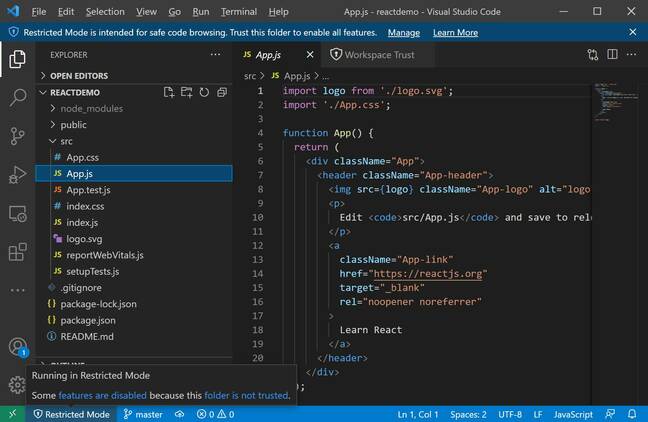The height and width of the screenshot is (422, 648).
Task: Open the Manage gear icon
Action: pyautogui.click(x=17, y=385)
